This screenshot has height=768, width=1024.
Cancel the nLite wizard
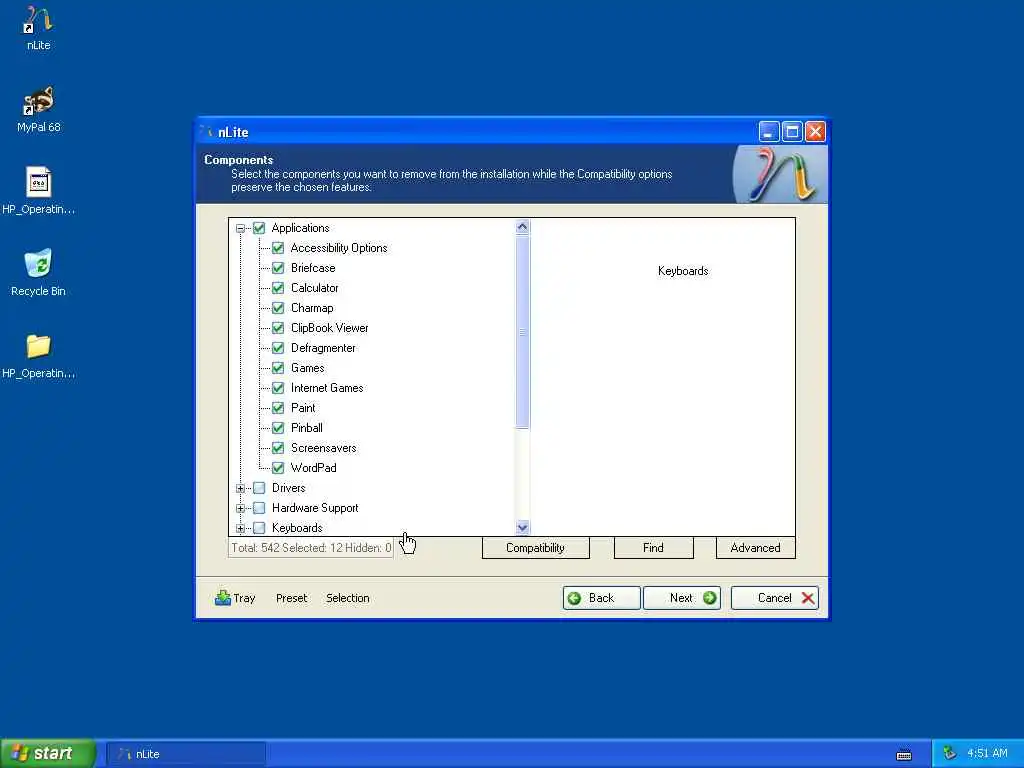point(775,598)
